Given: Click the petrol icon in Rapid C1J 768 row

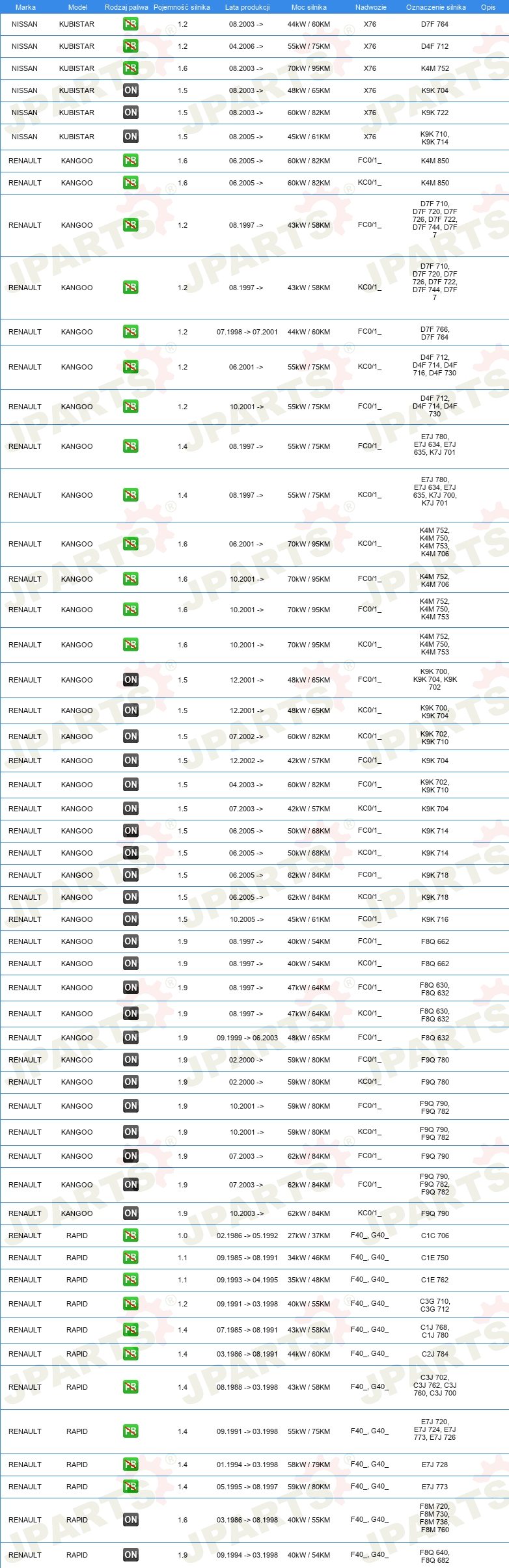Looking at the screenshot, I should point(131,1330).
